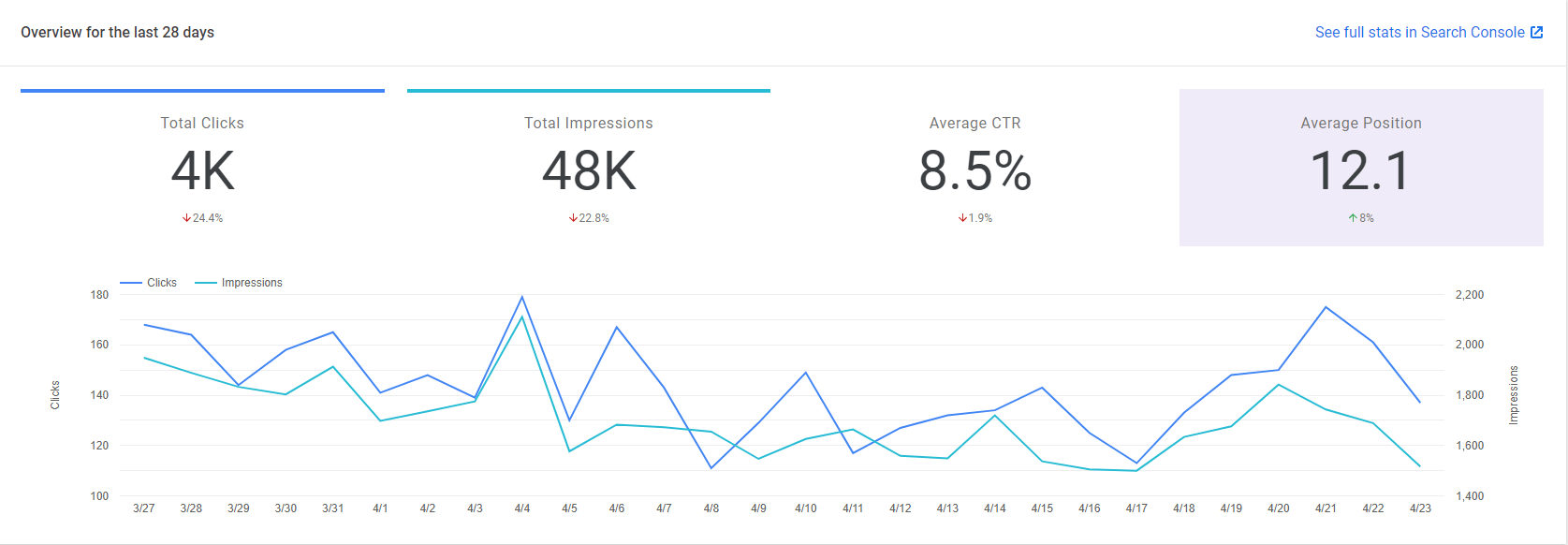Open the See full stats in Search Console link

tap(1419, 33)
